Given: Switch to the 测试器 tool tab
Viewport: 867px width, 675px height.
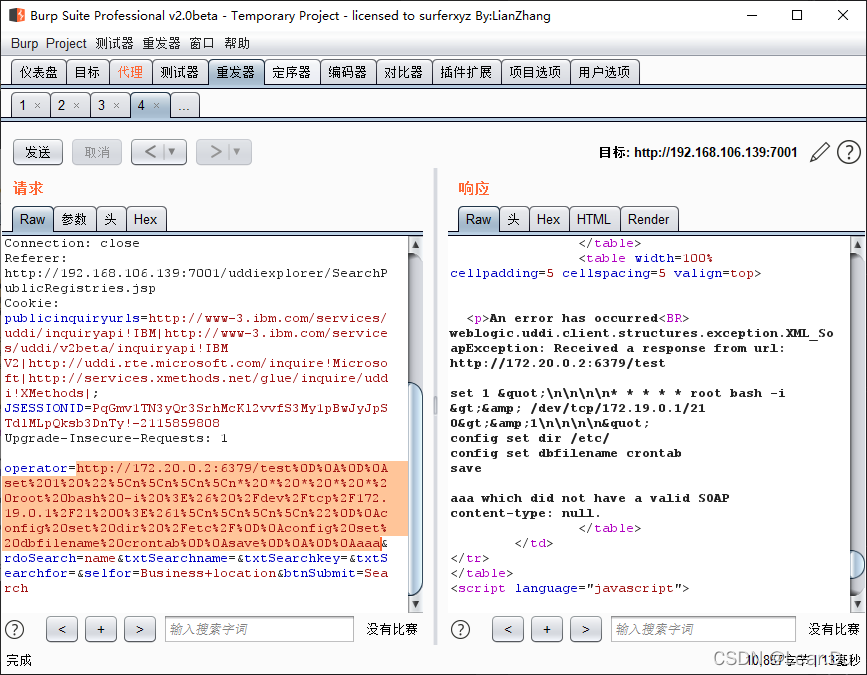Looking at the screenshot, I should click(180, 72).
